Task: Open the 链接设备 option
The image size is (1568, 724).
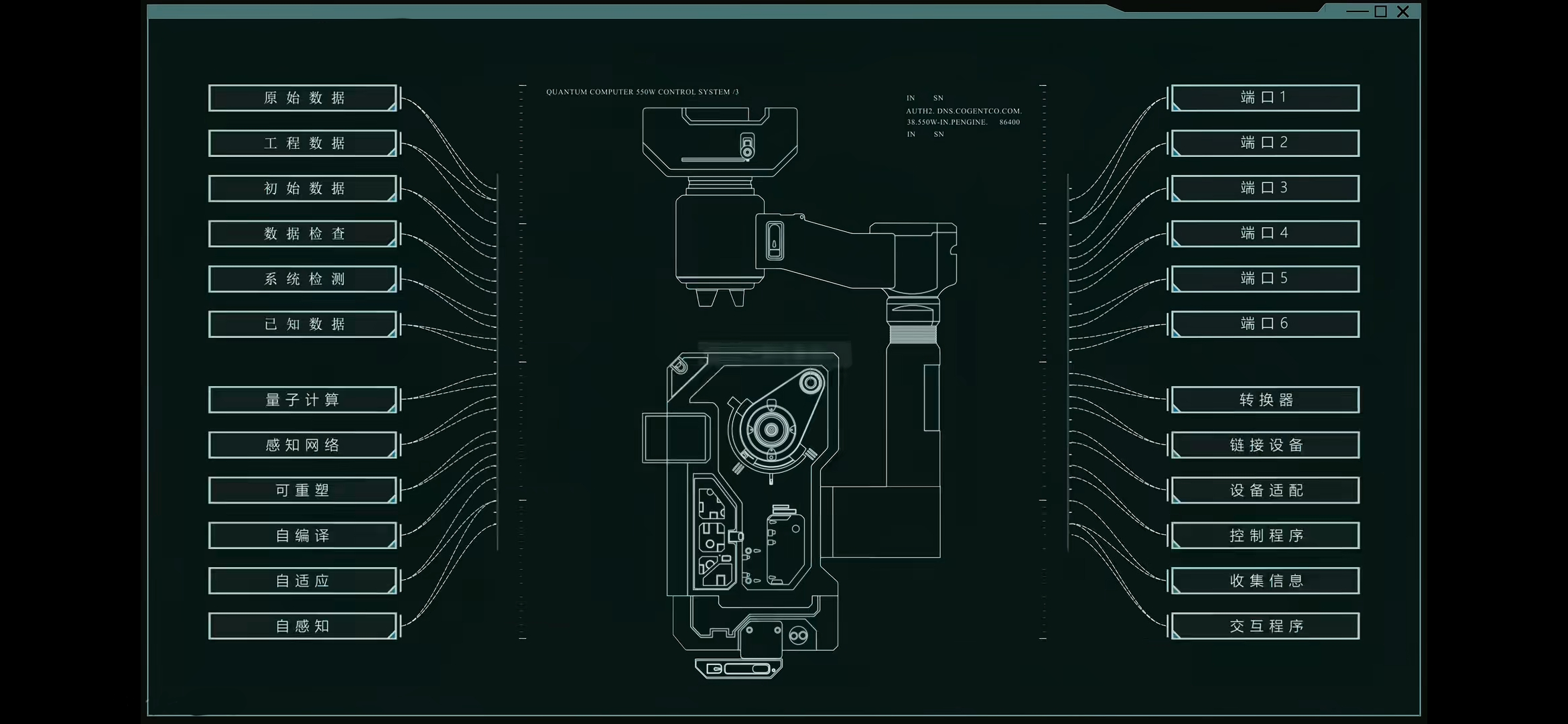Action: [x=1265, y=445]
